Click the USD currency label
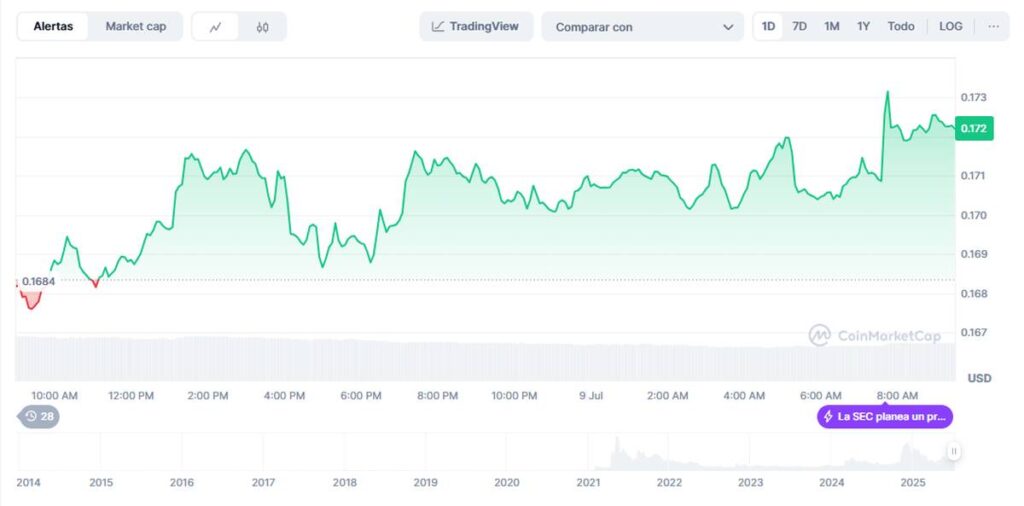 tap(979, 378)
